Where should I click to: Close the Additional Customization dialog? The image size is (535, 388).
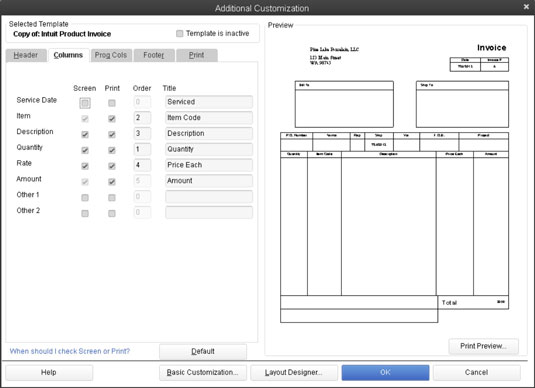coord(526,7)
